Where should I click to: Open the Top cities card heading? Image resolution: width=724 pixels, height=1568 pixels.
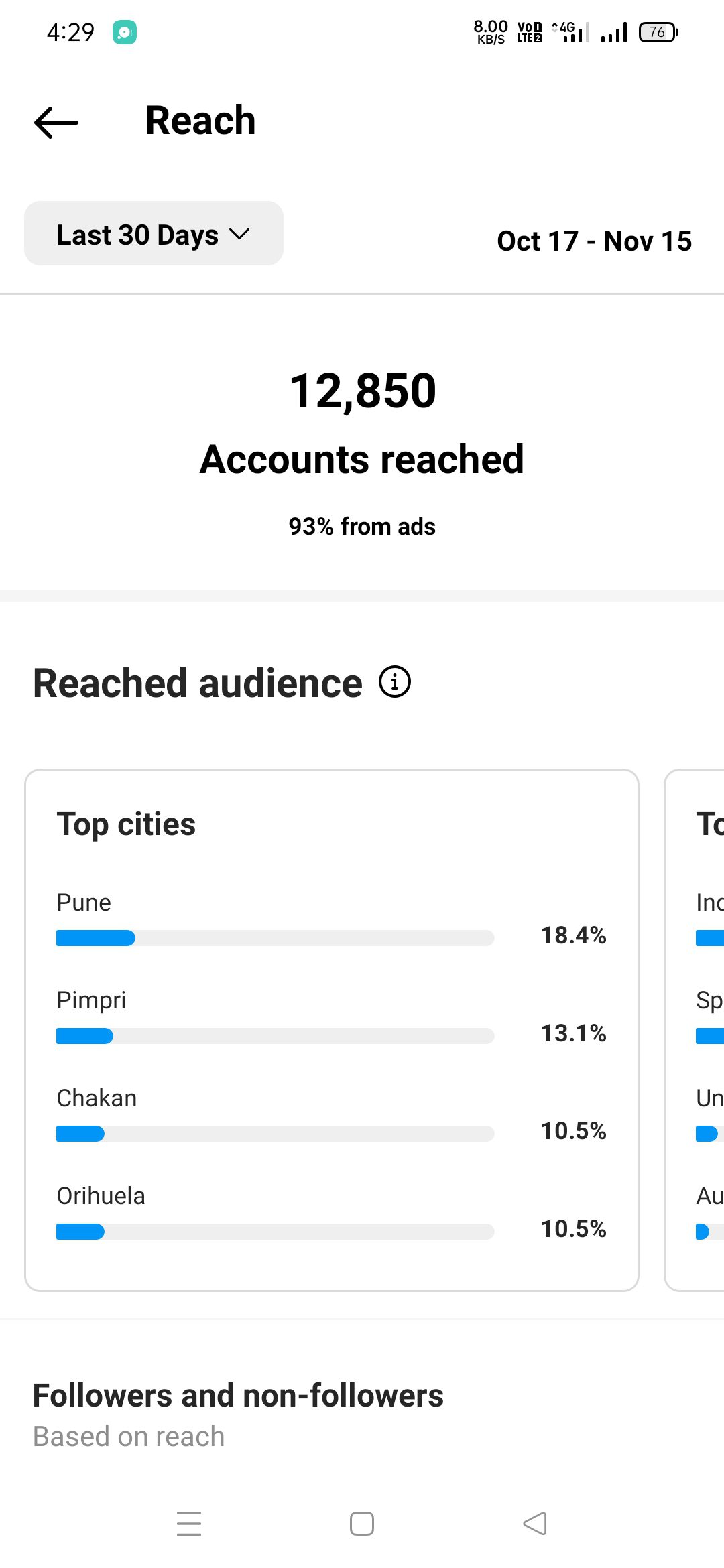(x=126, y=824)
